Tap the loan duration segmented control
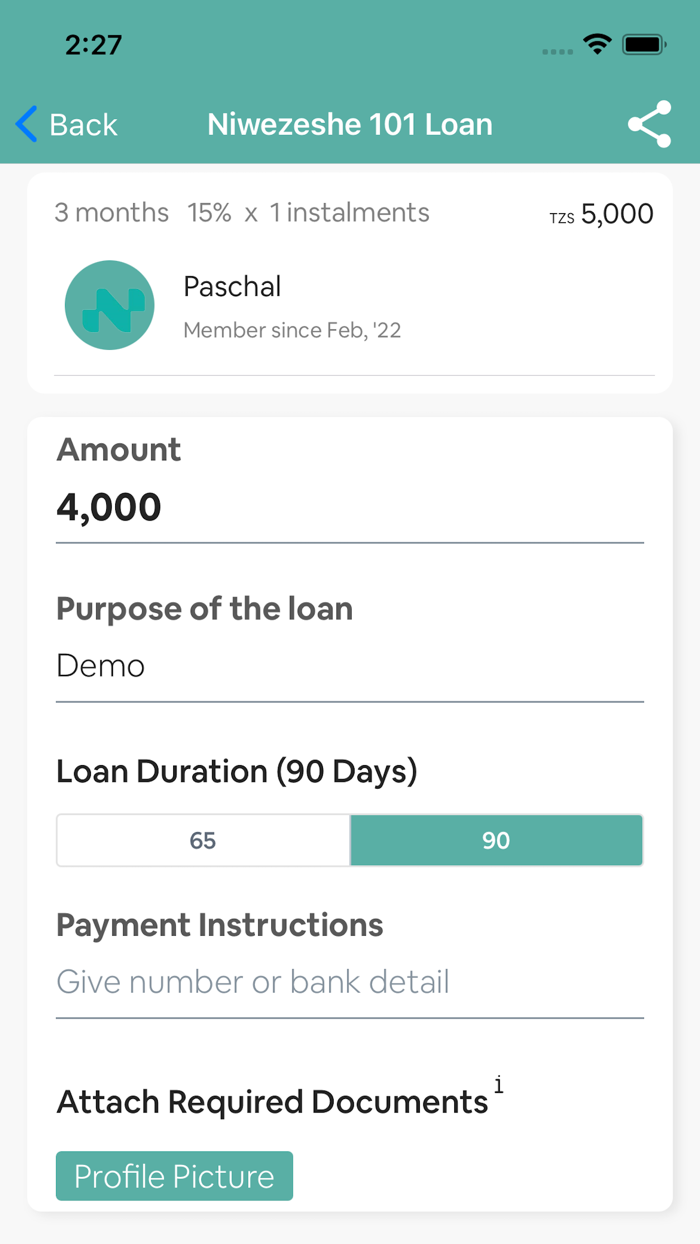700x1244 pixels. (x=349, y=840)
